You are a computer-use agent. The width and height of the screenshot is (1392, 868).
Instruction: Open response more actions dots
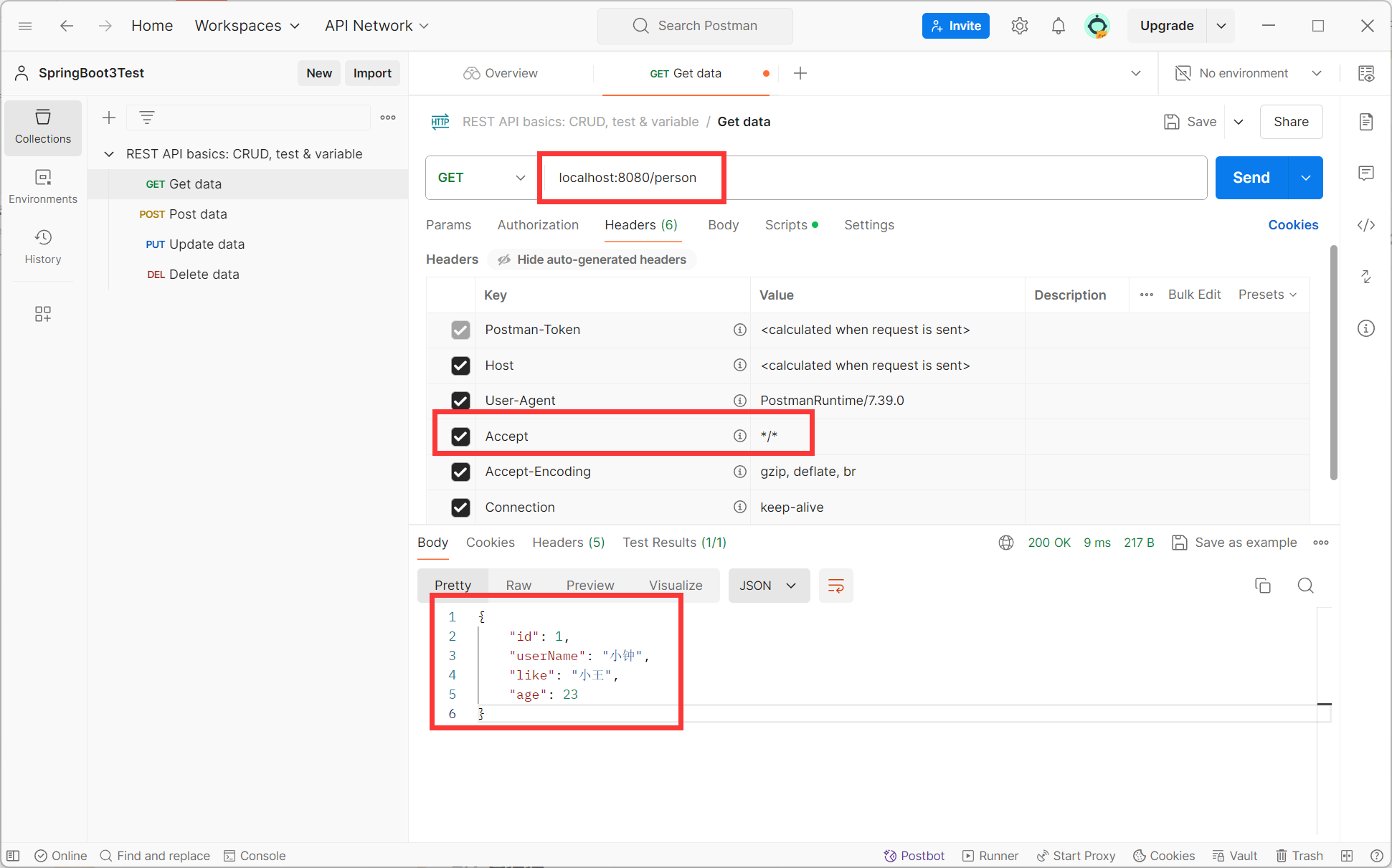tap(1321, 543)
